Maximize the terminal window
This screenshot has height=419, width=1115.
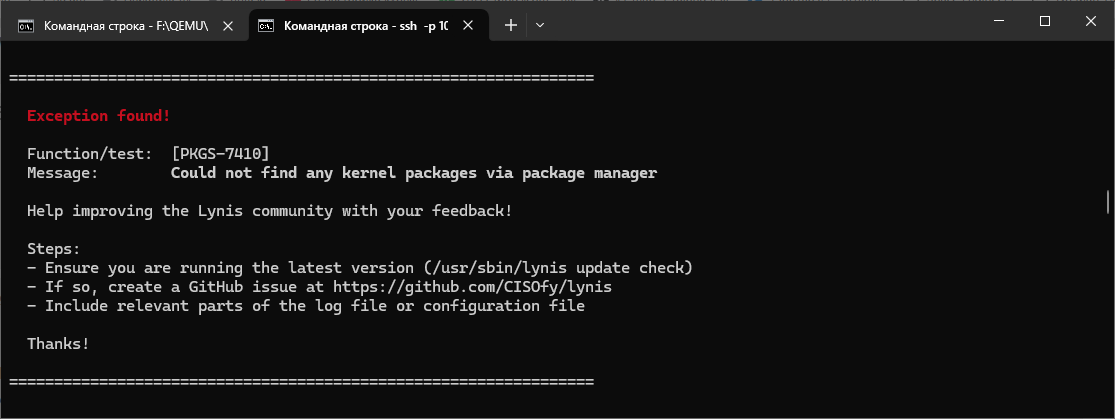click(x=1044, y=21)
